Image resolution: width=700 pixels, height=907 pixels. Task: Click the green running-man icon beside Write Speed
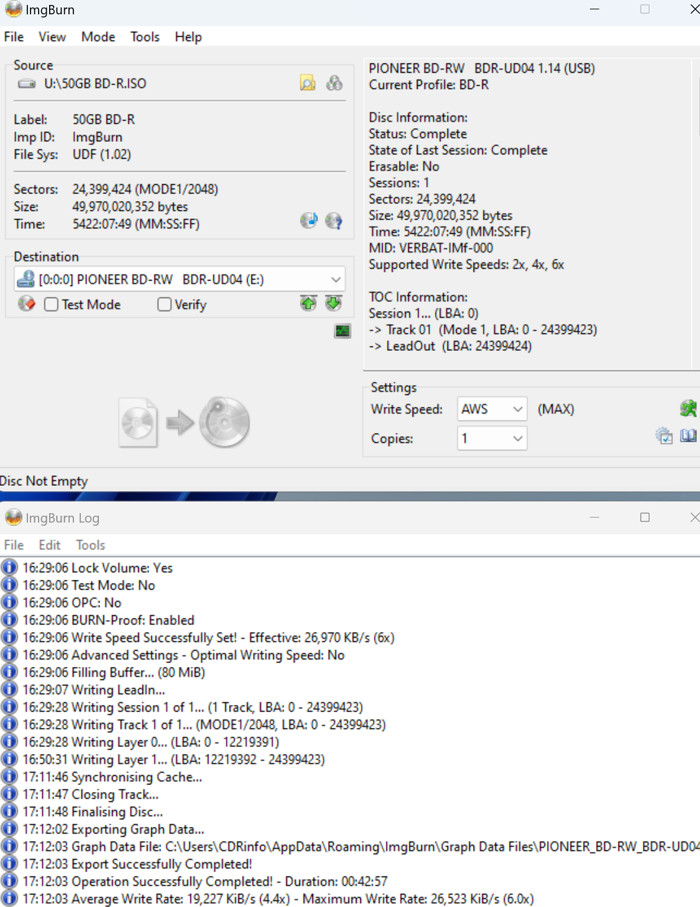click(688, 408)
